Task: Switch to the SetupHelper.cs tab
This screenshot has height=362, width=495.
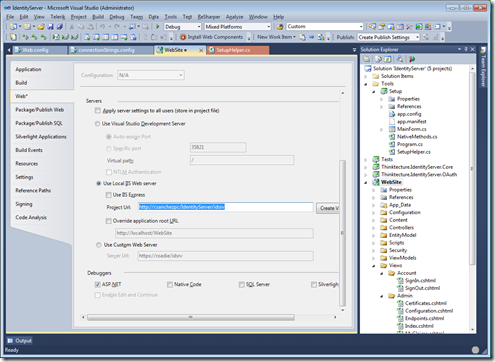Action: (238, 50)
